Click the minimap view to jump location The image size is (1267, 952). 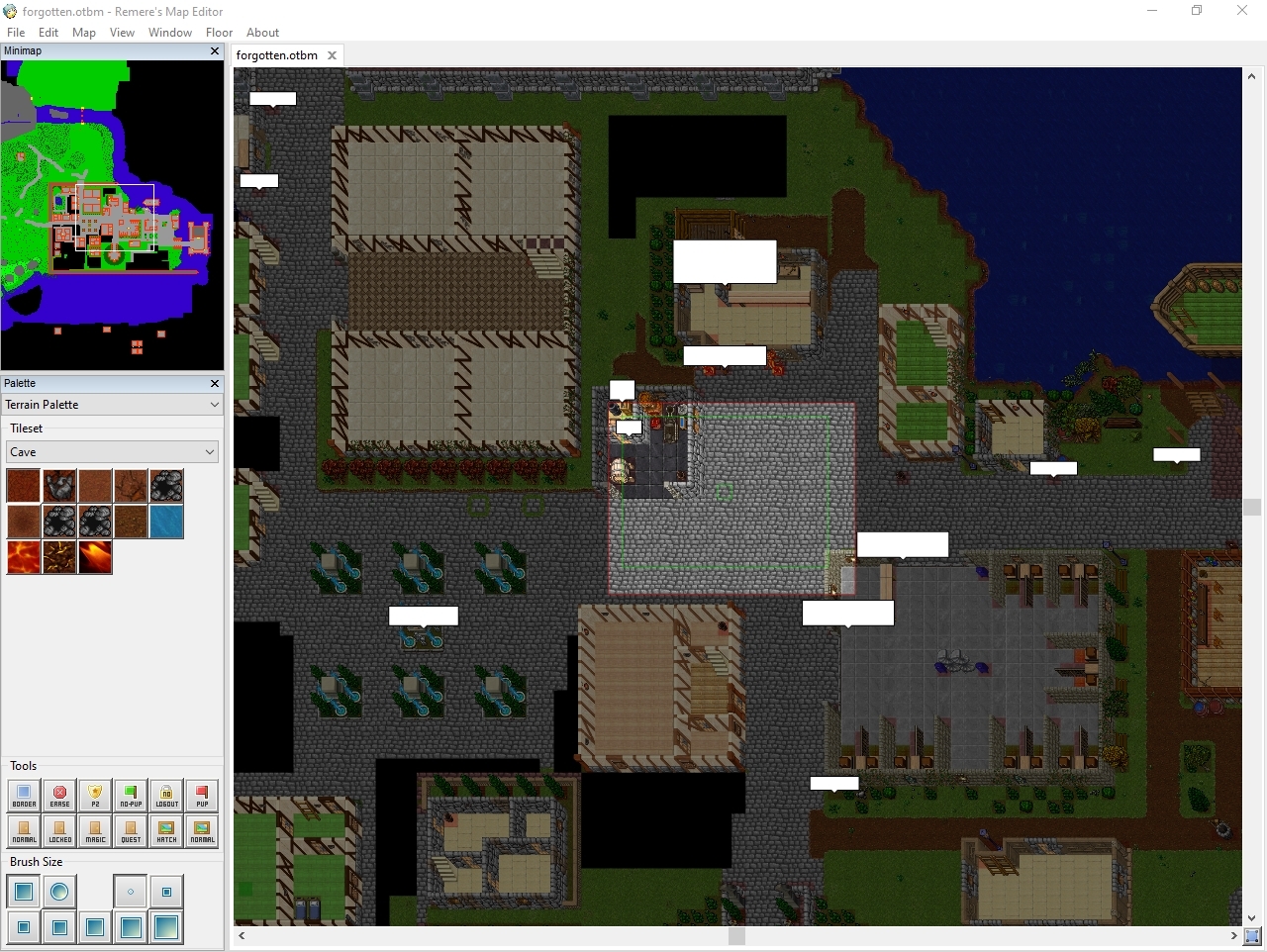click(x=113, y=215)
